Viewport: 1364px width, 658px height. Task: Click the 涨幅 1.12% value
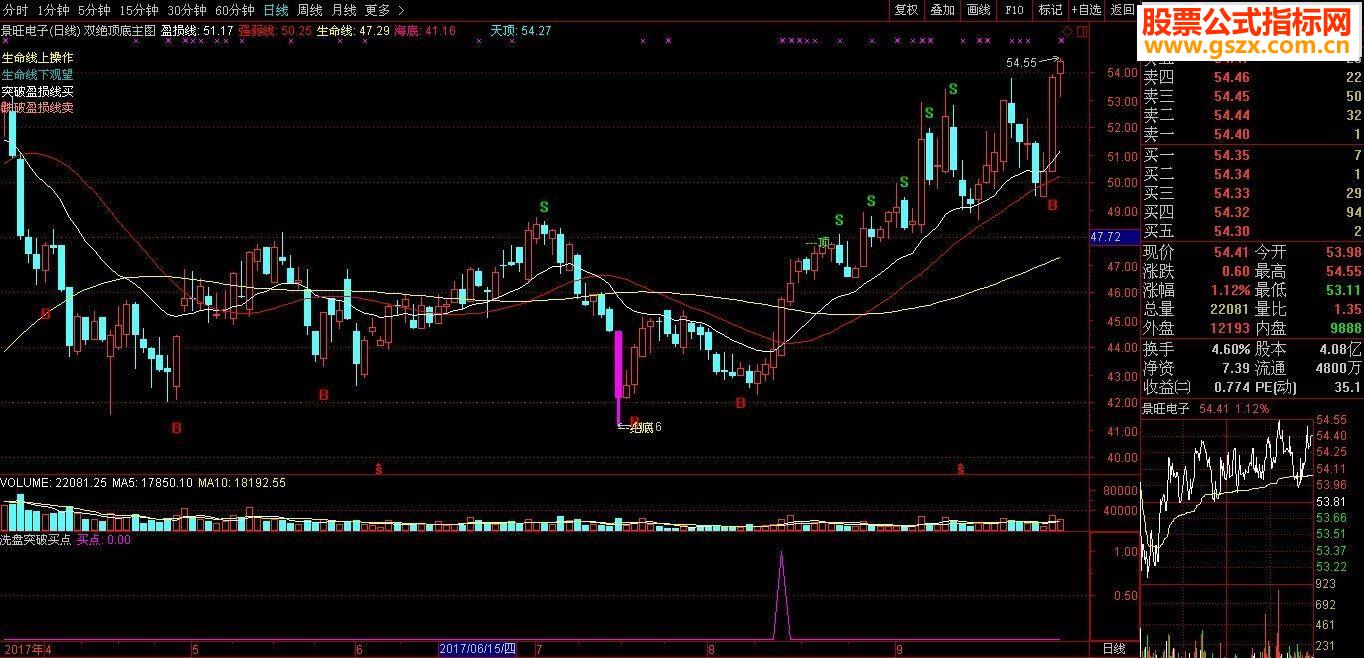pyautogui.click(x=1196, y=290)
